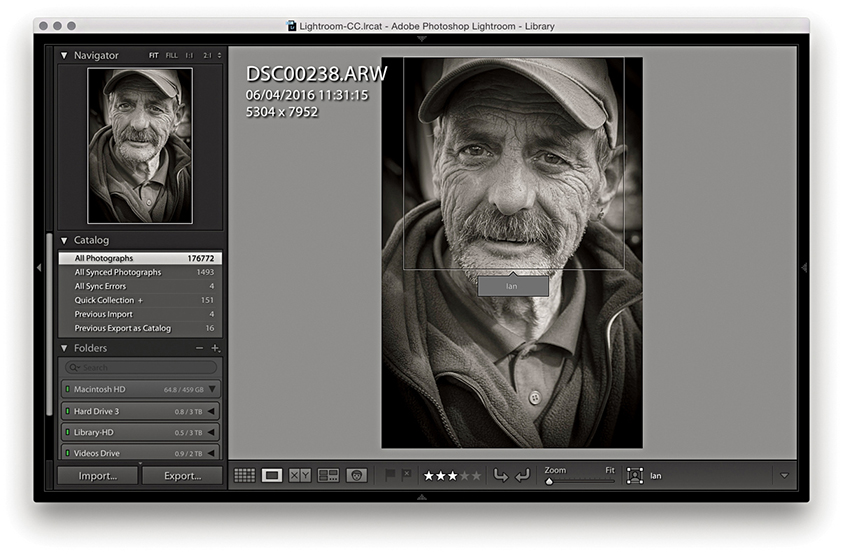Click the Import... button

[98, 476]
